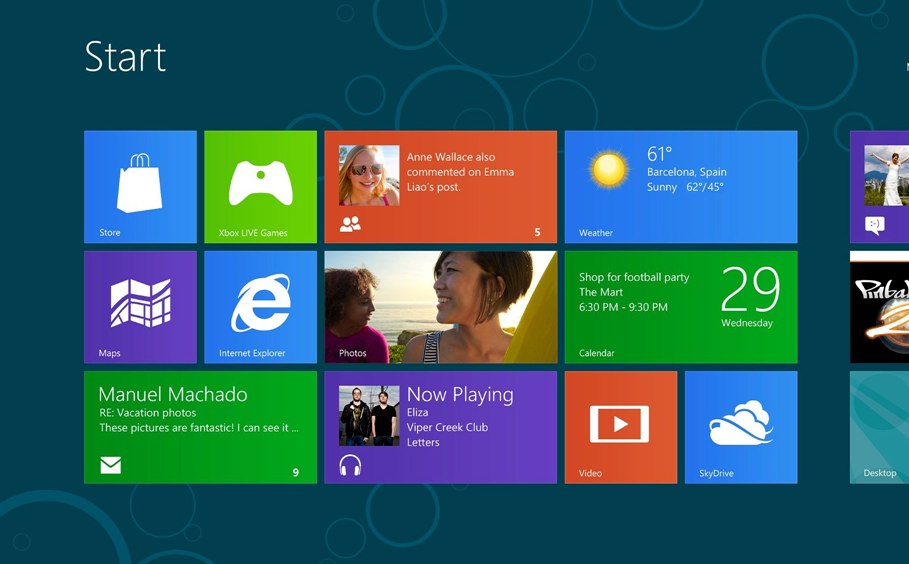Launch Xbox LIVE Games controller tile
The height and width of the screenshot is (564, 909).
[x=260, y=187]
